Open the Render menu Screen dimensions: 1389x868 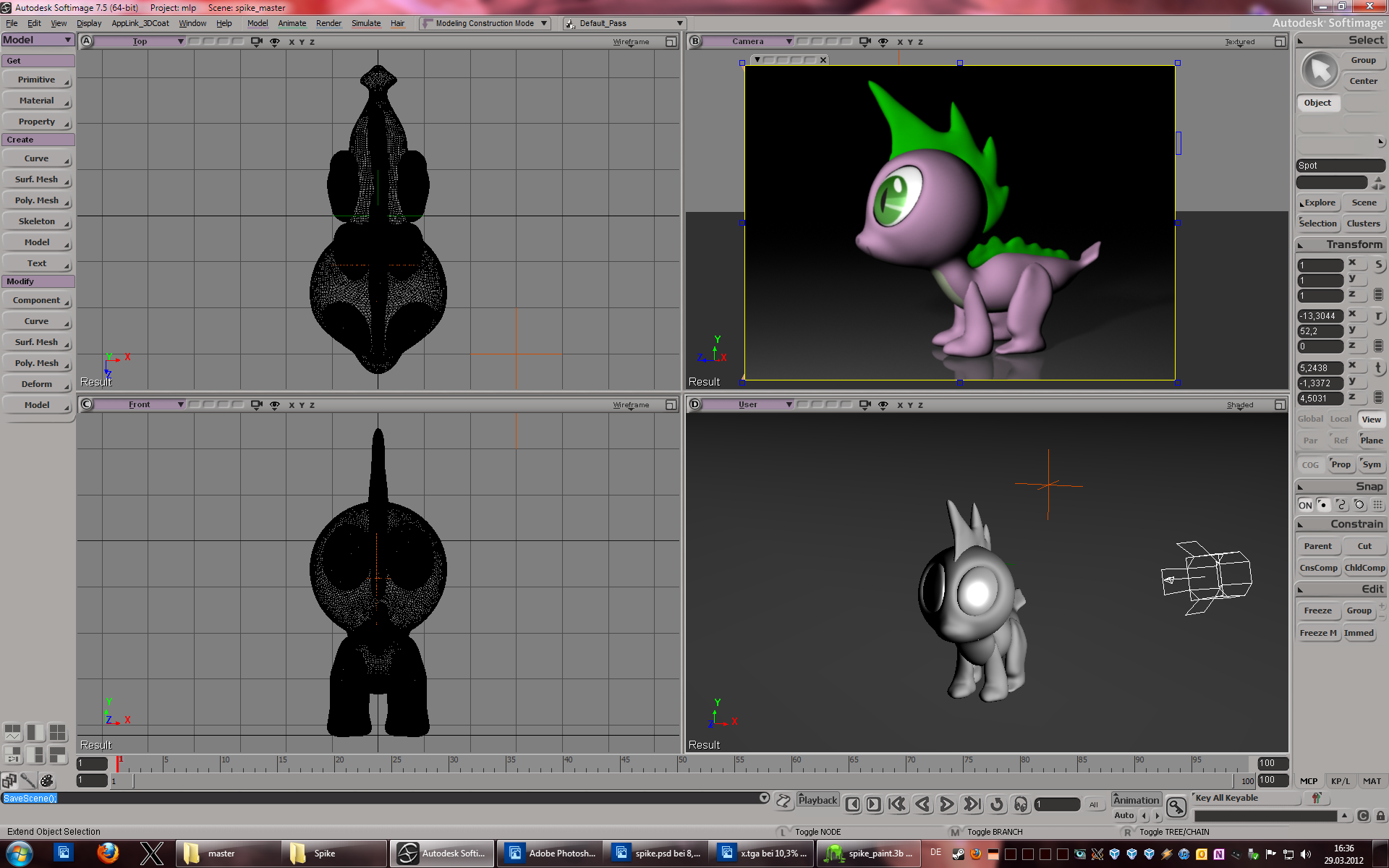pos(328,23)
